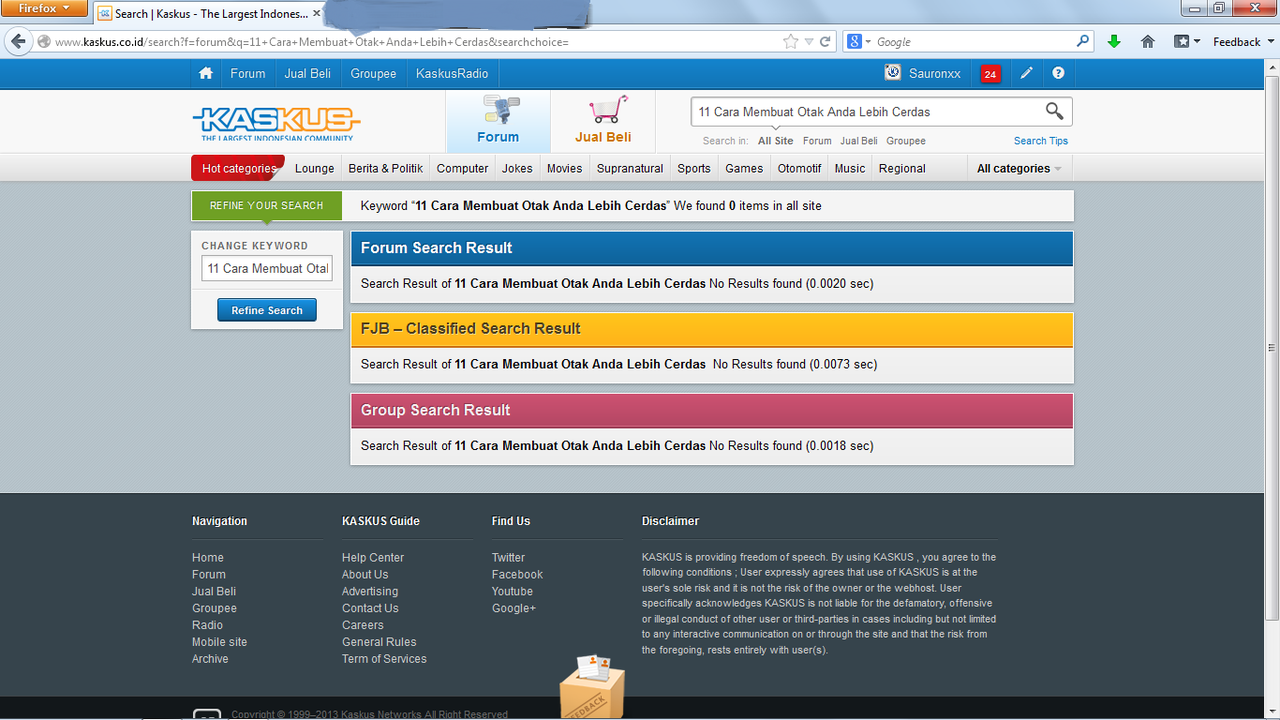1280x720 pixels.
Task: Open Groupee in the top bar
Action: point(373,73)
